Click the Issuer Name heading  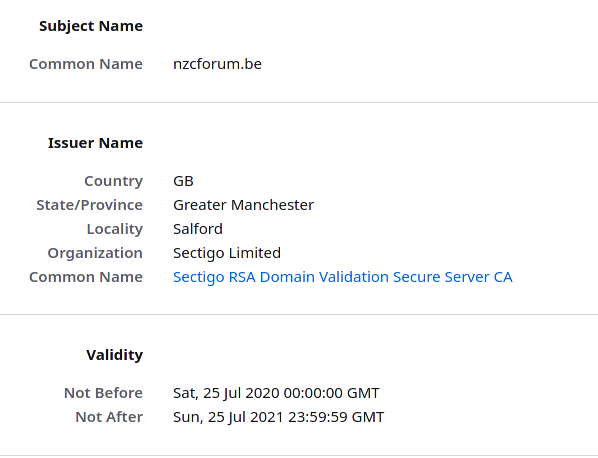[95, 143]
